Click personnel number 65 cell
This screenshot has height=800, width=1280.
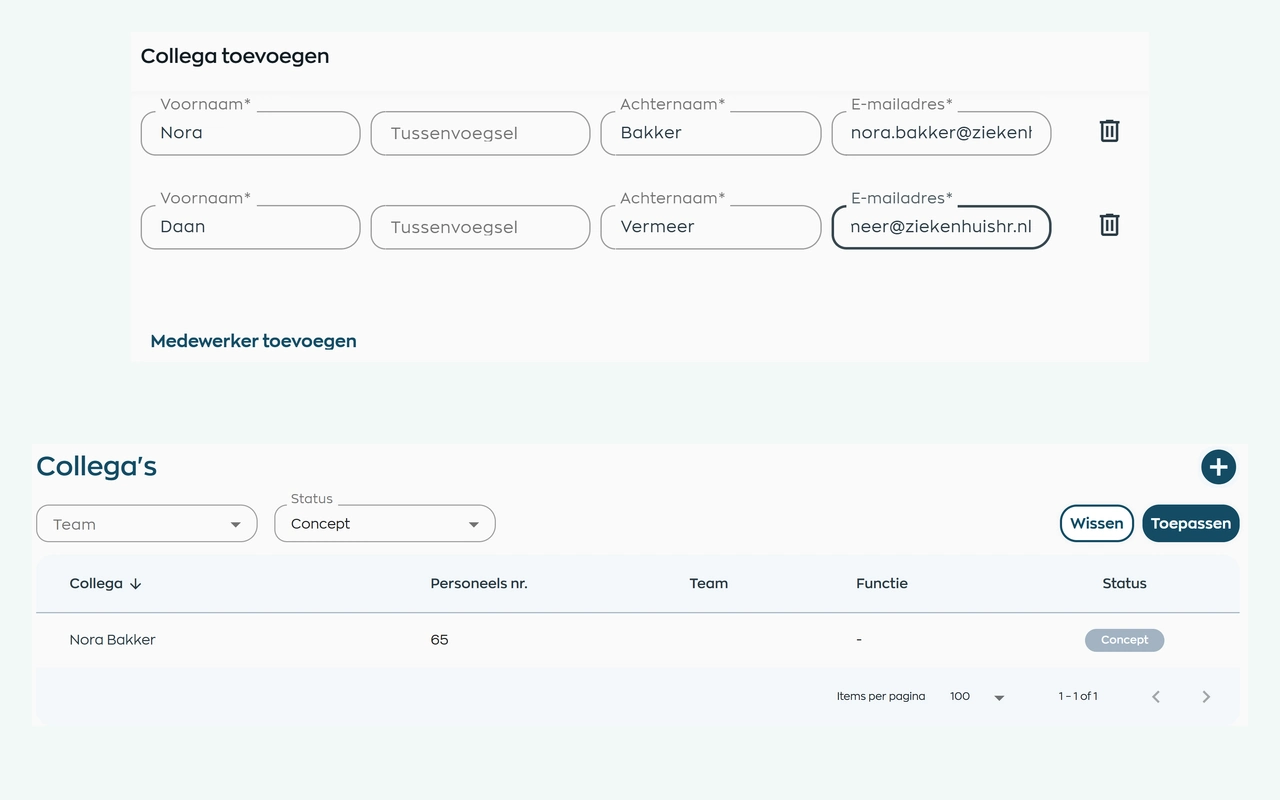coord(439,640)
